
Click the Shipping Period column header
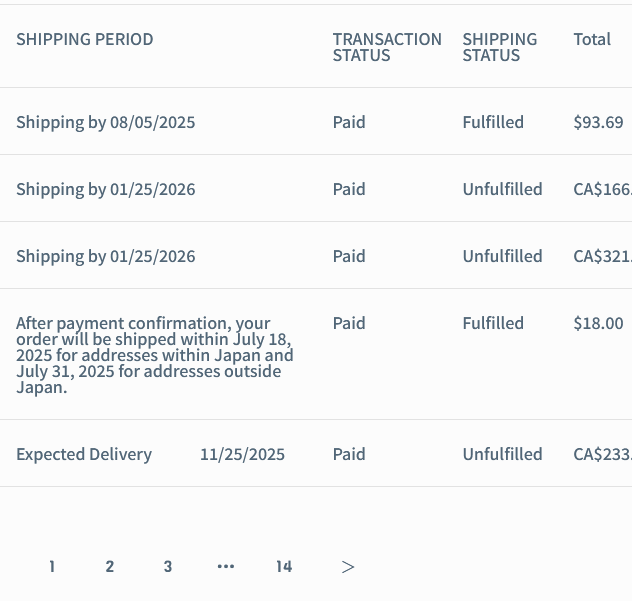(85, 40)
